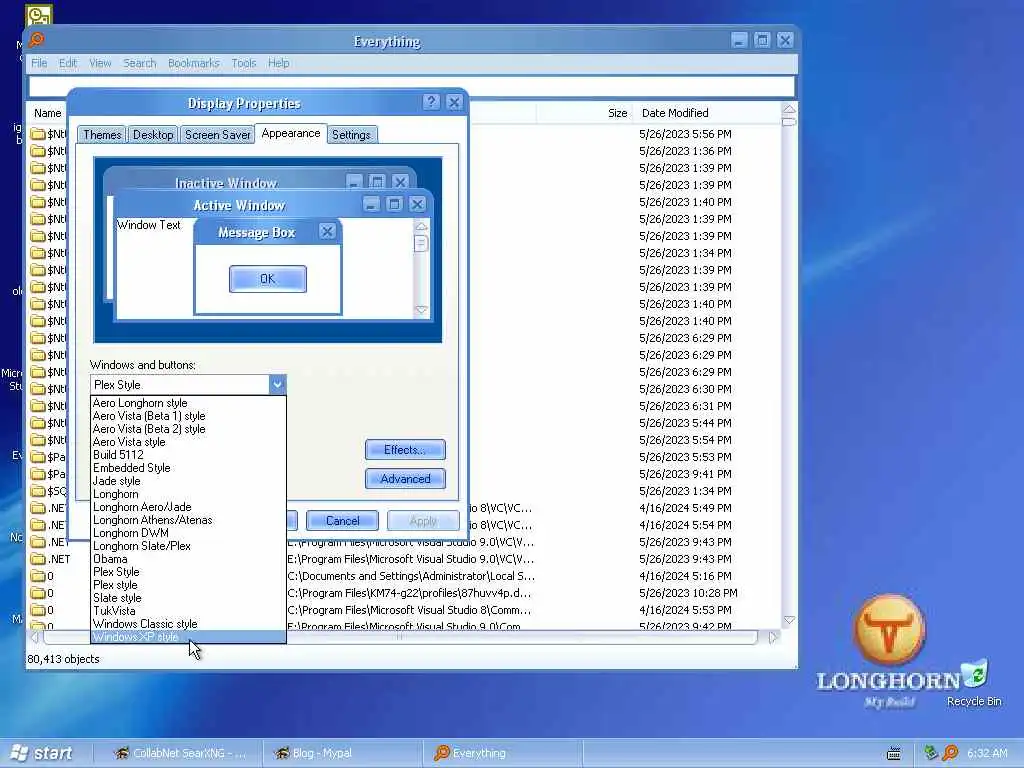Image resolution: width=1024 pixels, height=768 pixels.
Task: Open the Start menu
Action: click(43, 753)
